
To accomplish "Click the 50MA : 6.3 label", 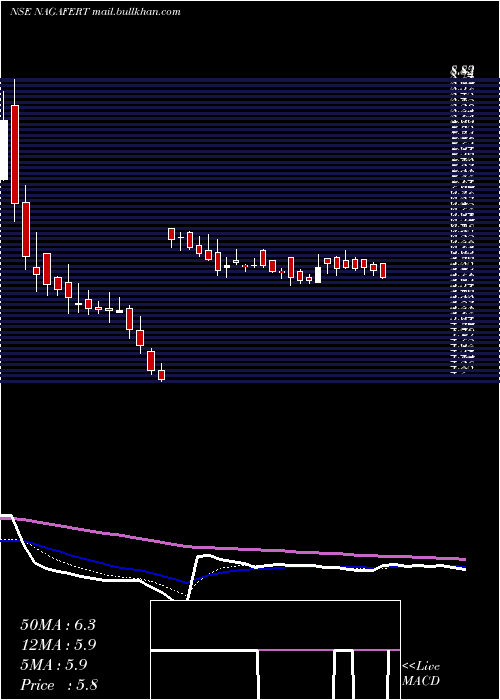I will click(58, 625).
